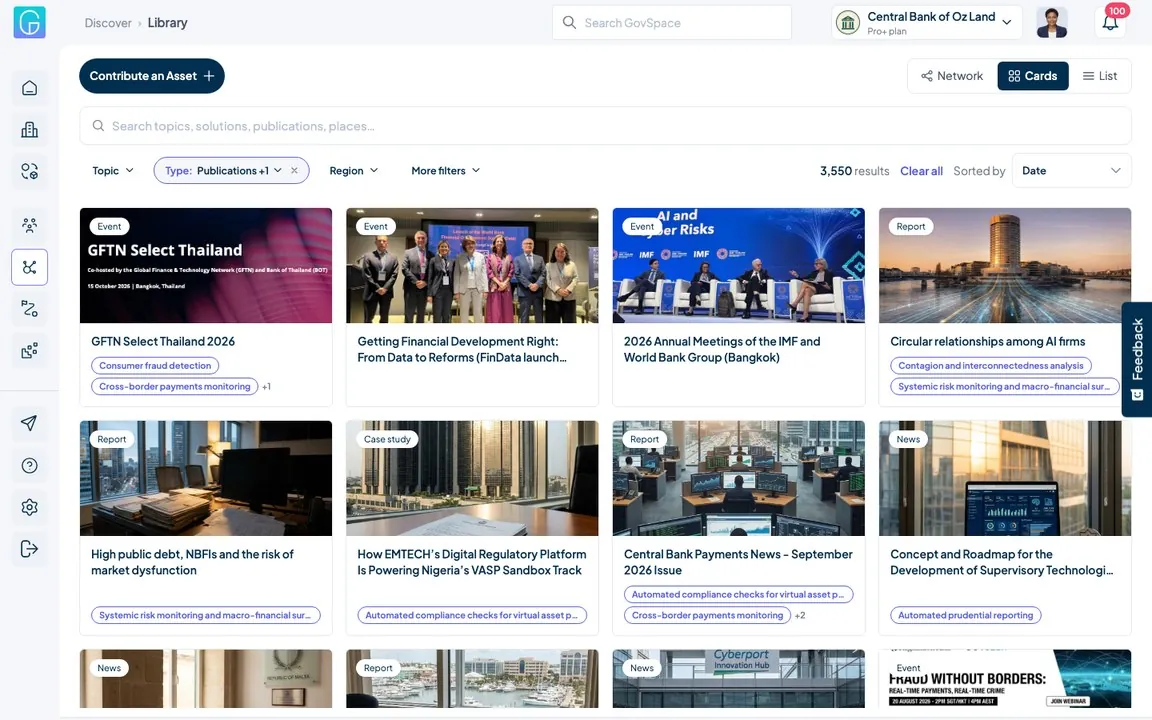This screenshot has height=720, width=1152.
Task: Open the Cyberport Innovation Hub News thumbnail
Action: [x=738, y=679]
